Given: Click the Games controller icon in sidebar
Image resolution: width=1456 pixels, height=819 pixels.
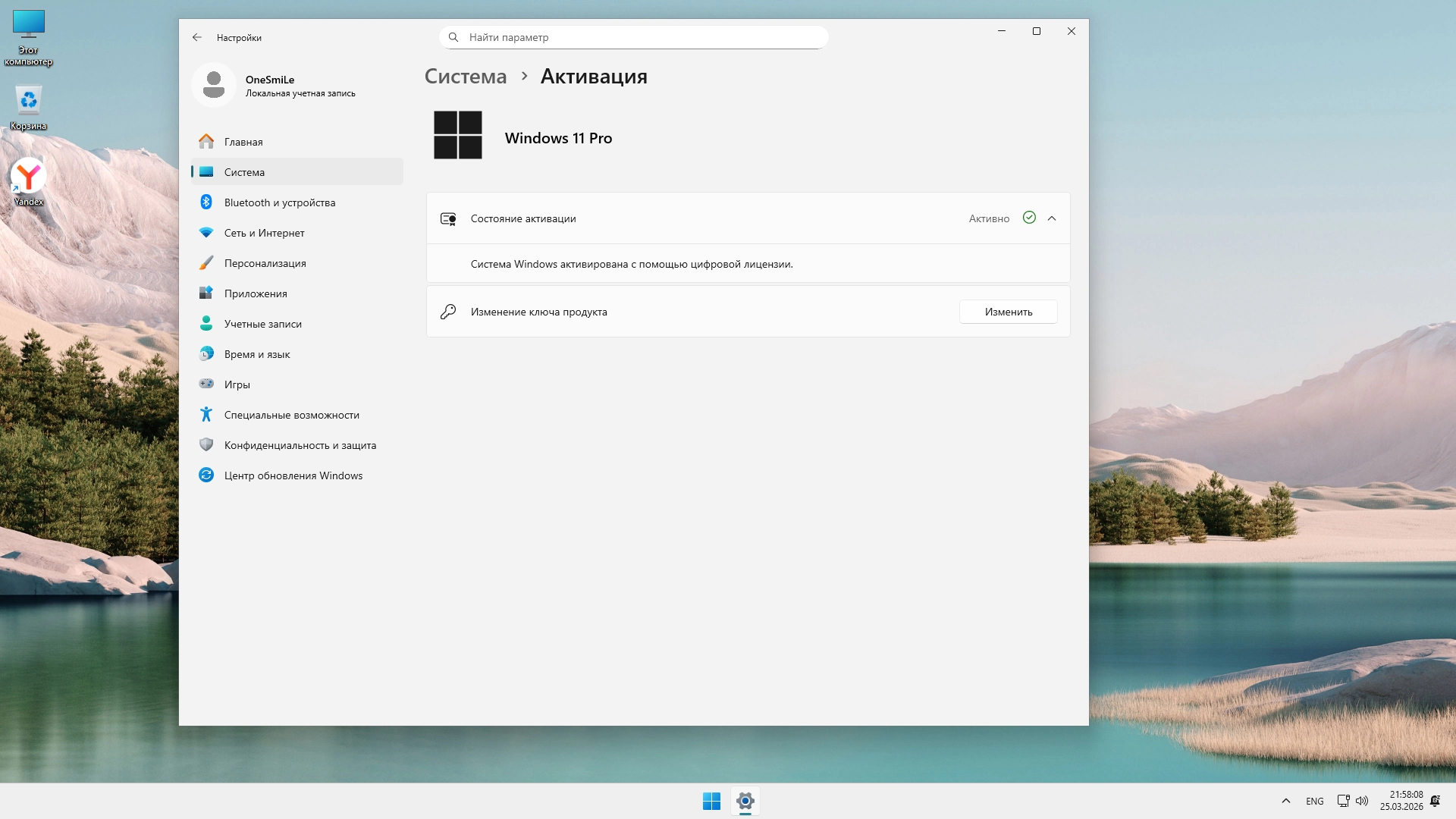Looking at the screenshot, I should click(206, 384).
